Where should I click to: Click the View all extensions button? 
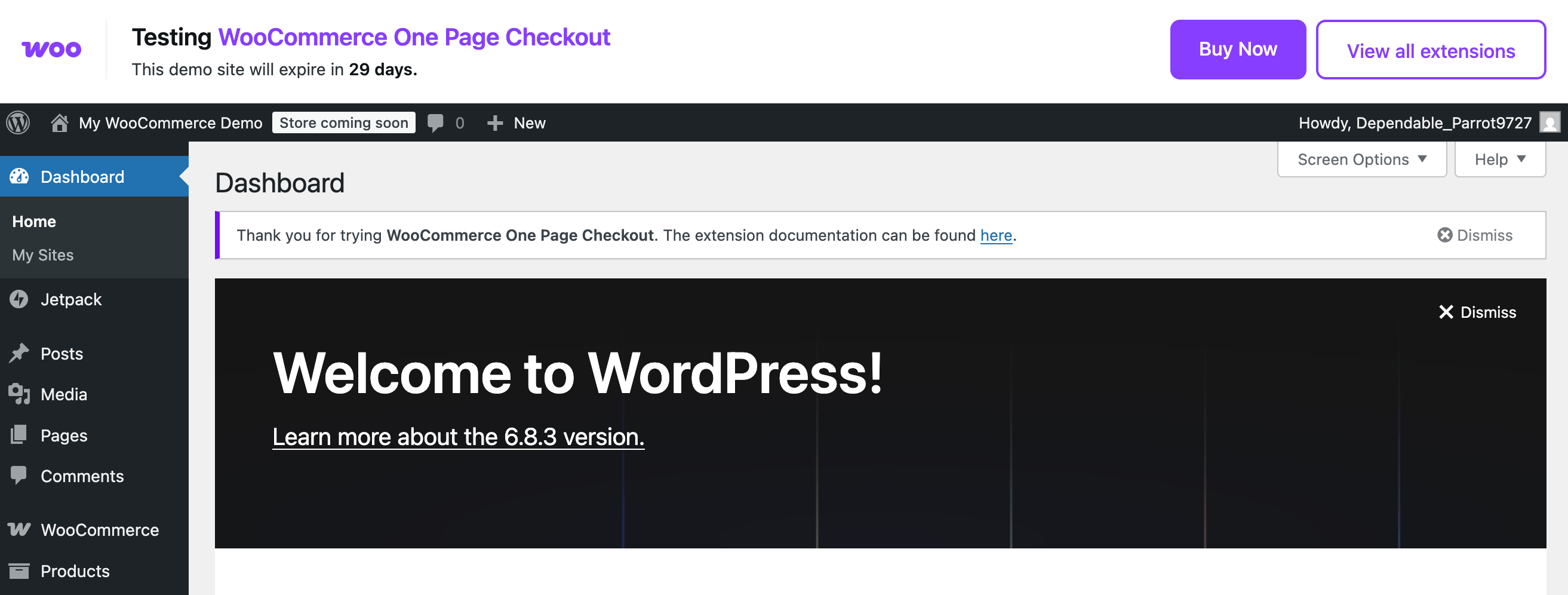(1430, 51)
